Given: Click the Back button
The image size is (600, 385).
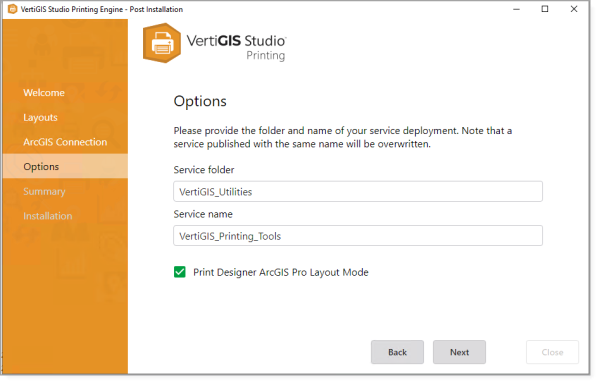Looking at the screenshot, I should [397, 352].
